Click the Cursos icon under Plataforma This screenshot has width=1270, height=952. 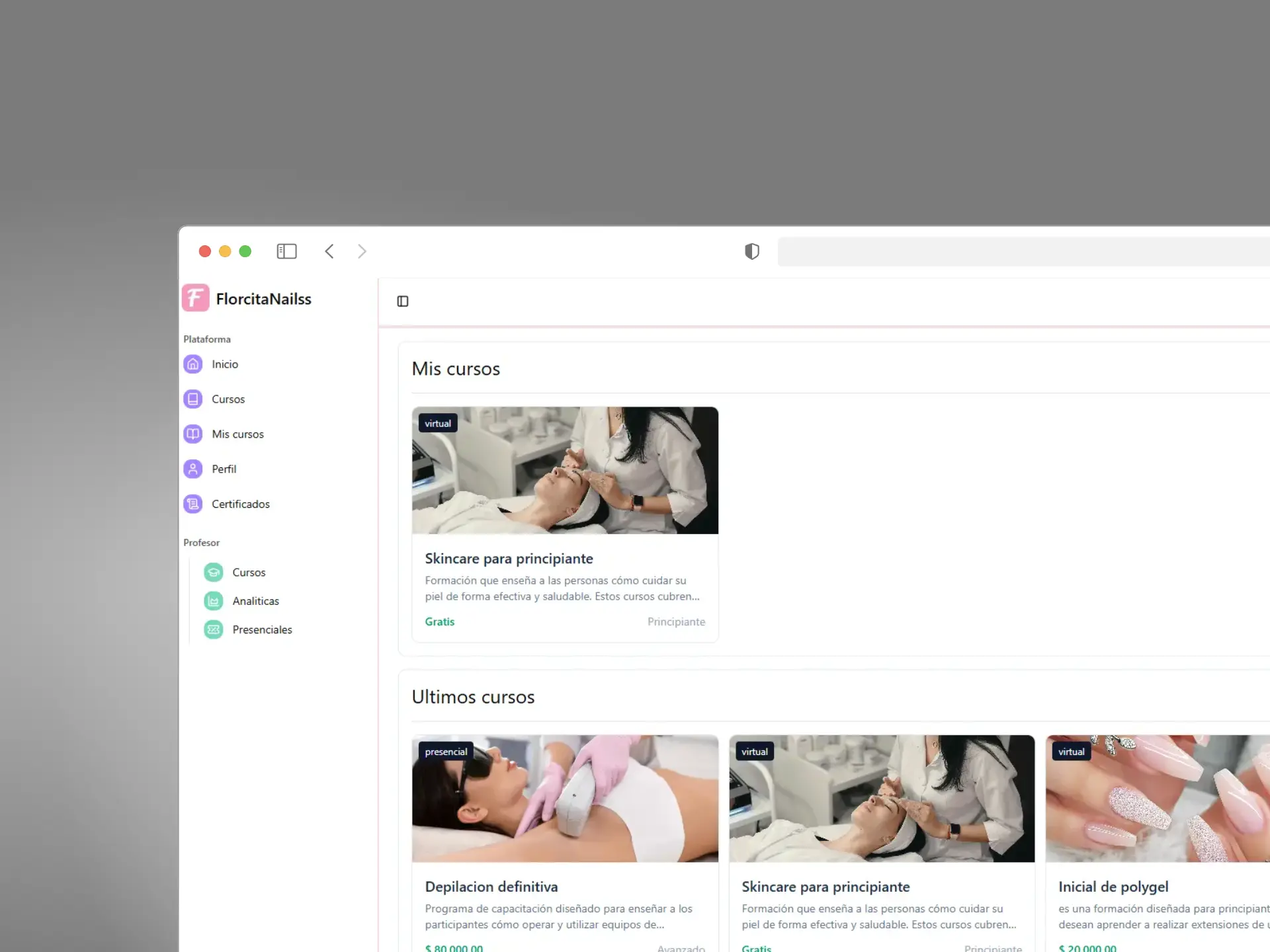193,399
